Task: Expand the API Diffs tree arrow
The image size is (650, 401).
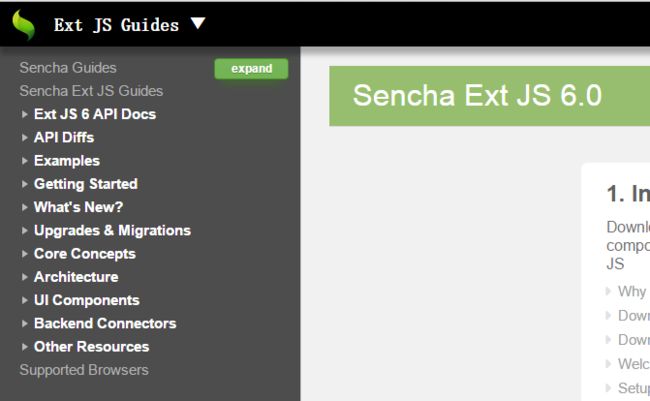Action: click(x=24, y=138)
